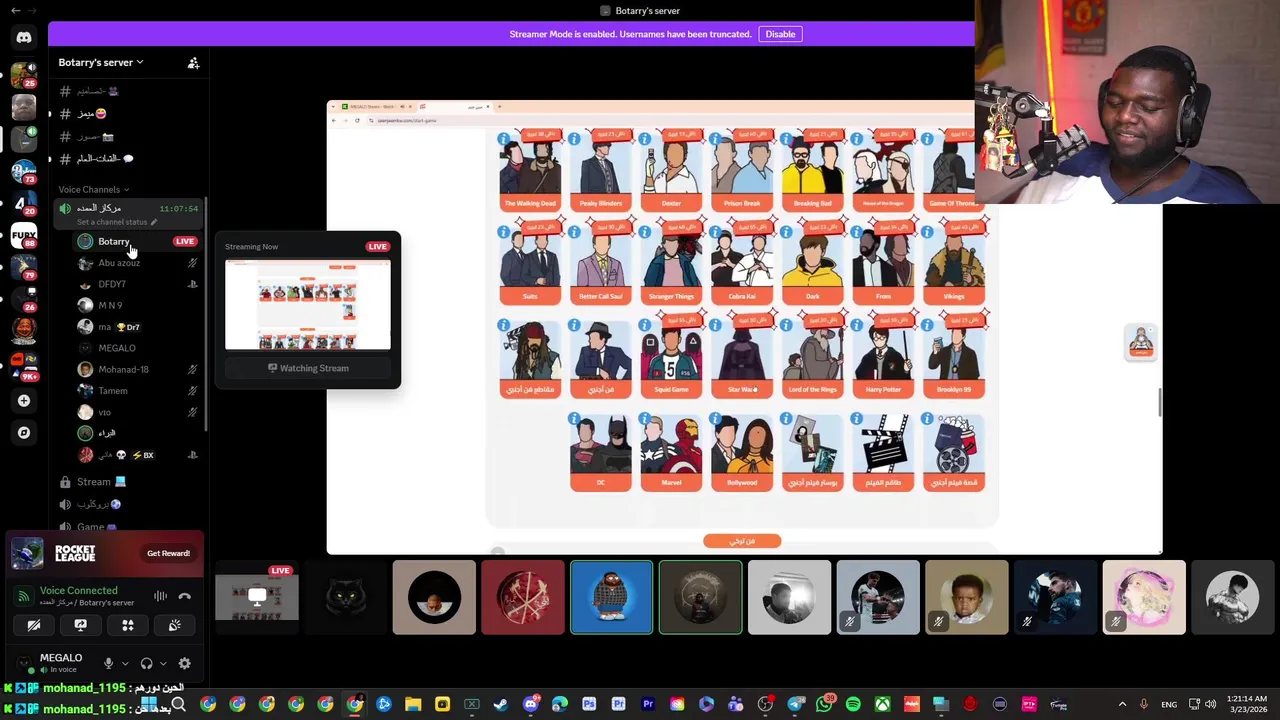Click user Tamem in voice list

click(136, 391)
